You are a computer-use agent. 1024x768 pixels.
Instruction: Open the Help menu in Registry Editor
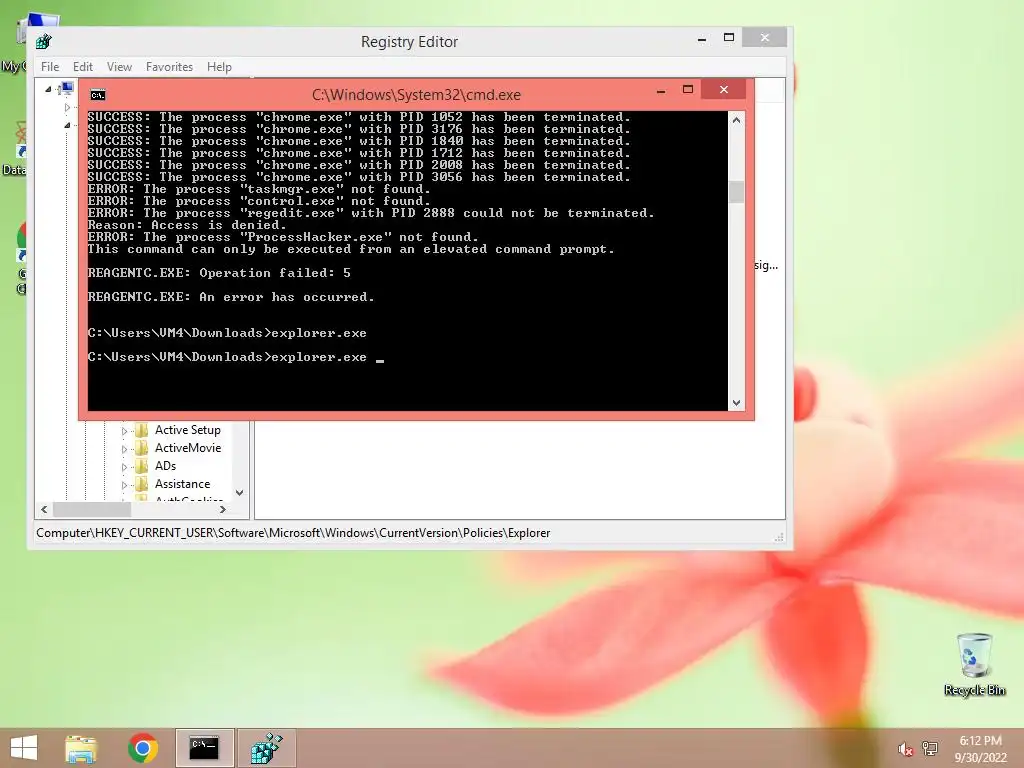click(219, 67)
